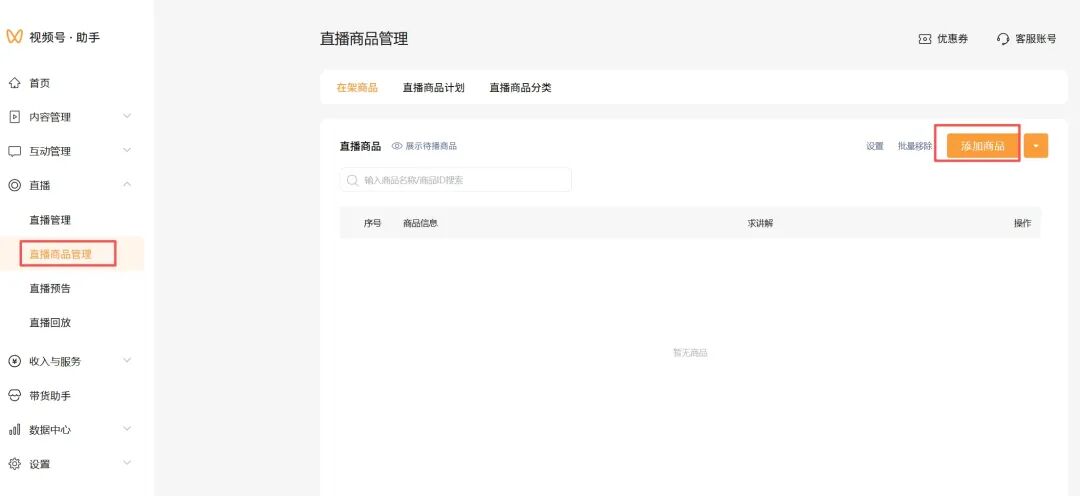Image resolution: width=1080 pixels, height=496 pixels.
Task: Click the 直播商品 section heading
Action: coord(360,146)
